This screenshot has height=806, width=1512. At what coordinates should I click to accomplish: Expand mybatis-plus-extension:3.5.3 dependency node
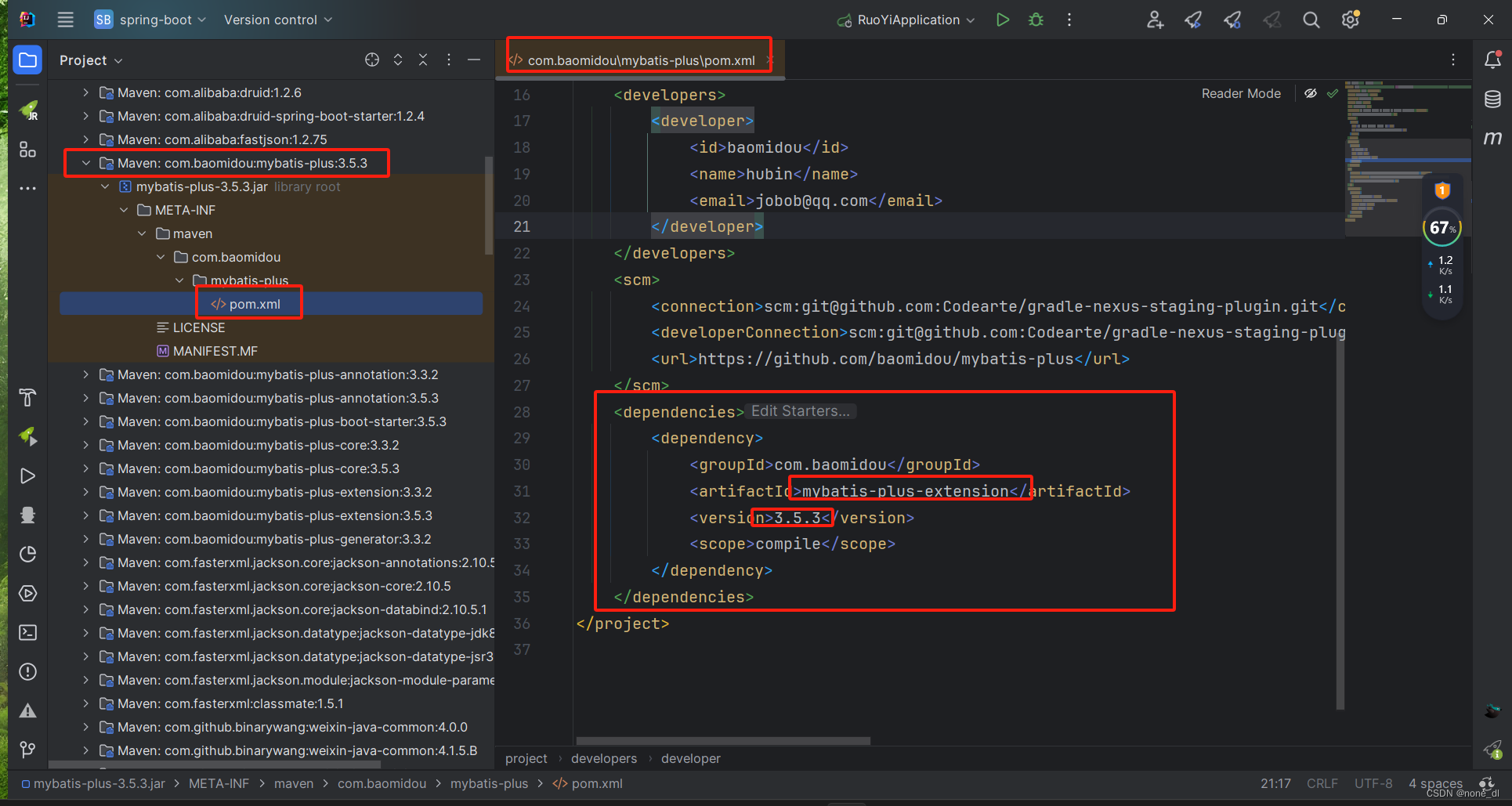[x=85, y=515]
